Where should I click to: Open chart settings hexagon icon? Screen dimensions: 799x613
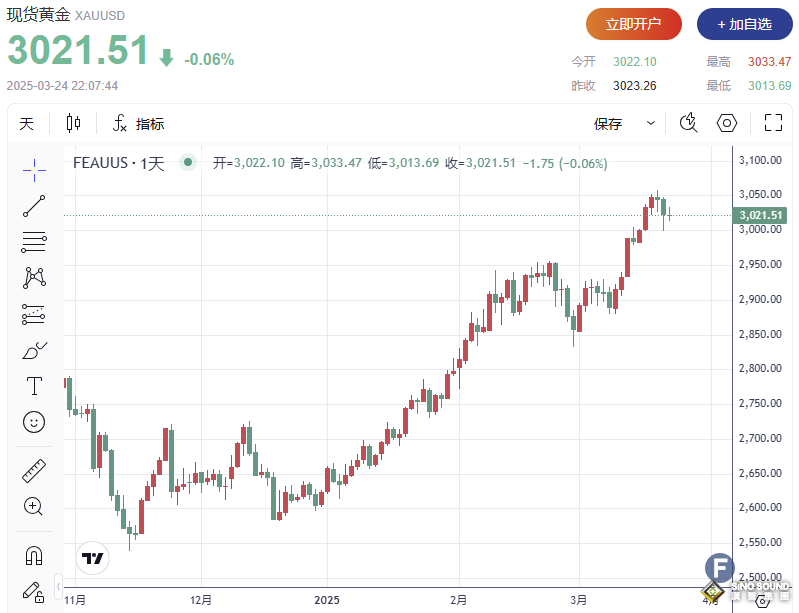(x=728, y=123)
